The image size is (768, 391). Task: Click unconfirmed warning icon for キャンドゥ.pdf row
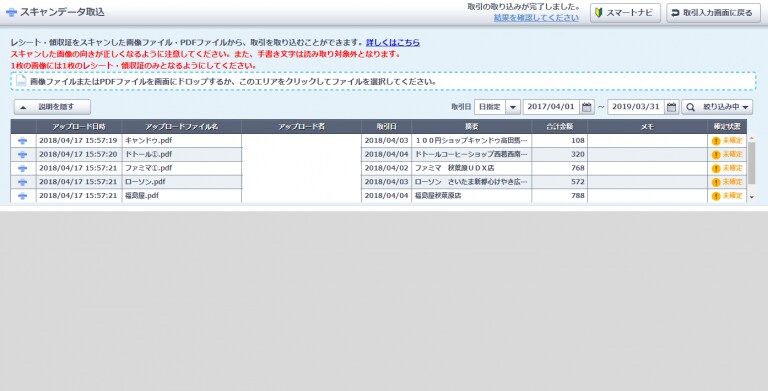(x=716, y=141)
